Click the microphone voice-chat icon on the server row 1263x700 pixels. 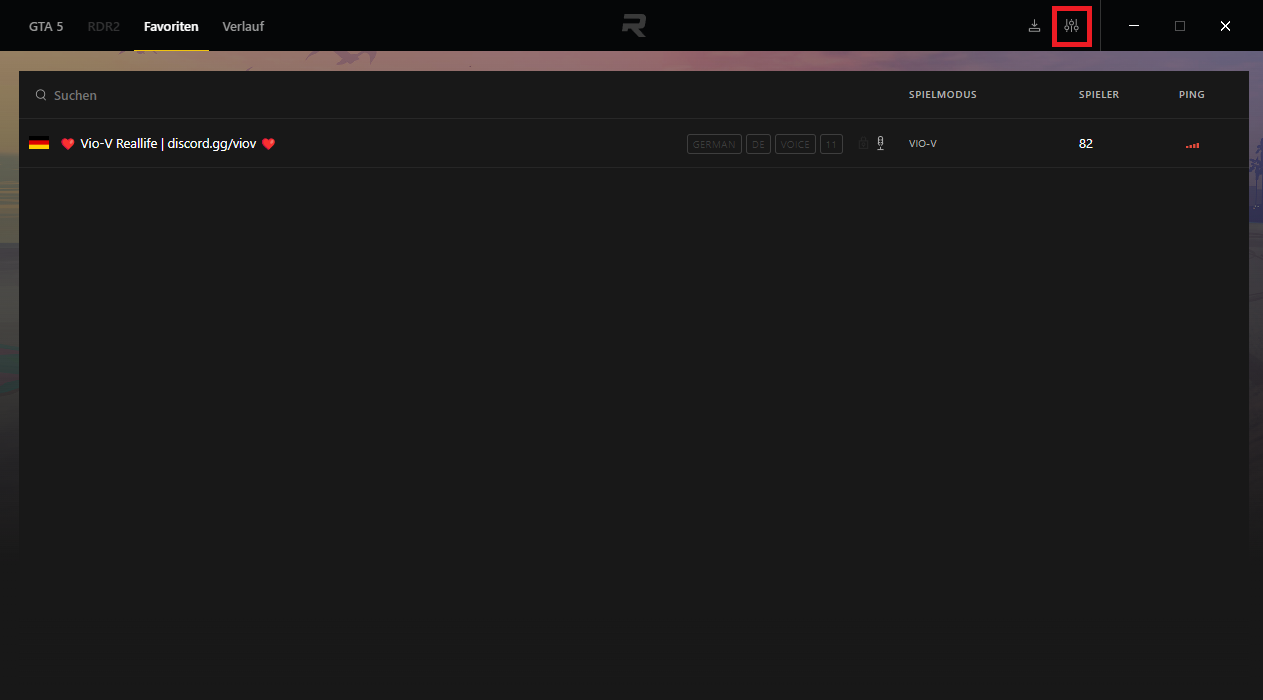click(x=880, y=143)
